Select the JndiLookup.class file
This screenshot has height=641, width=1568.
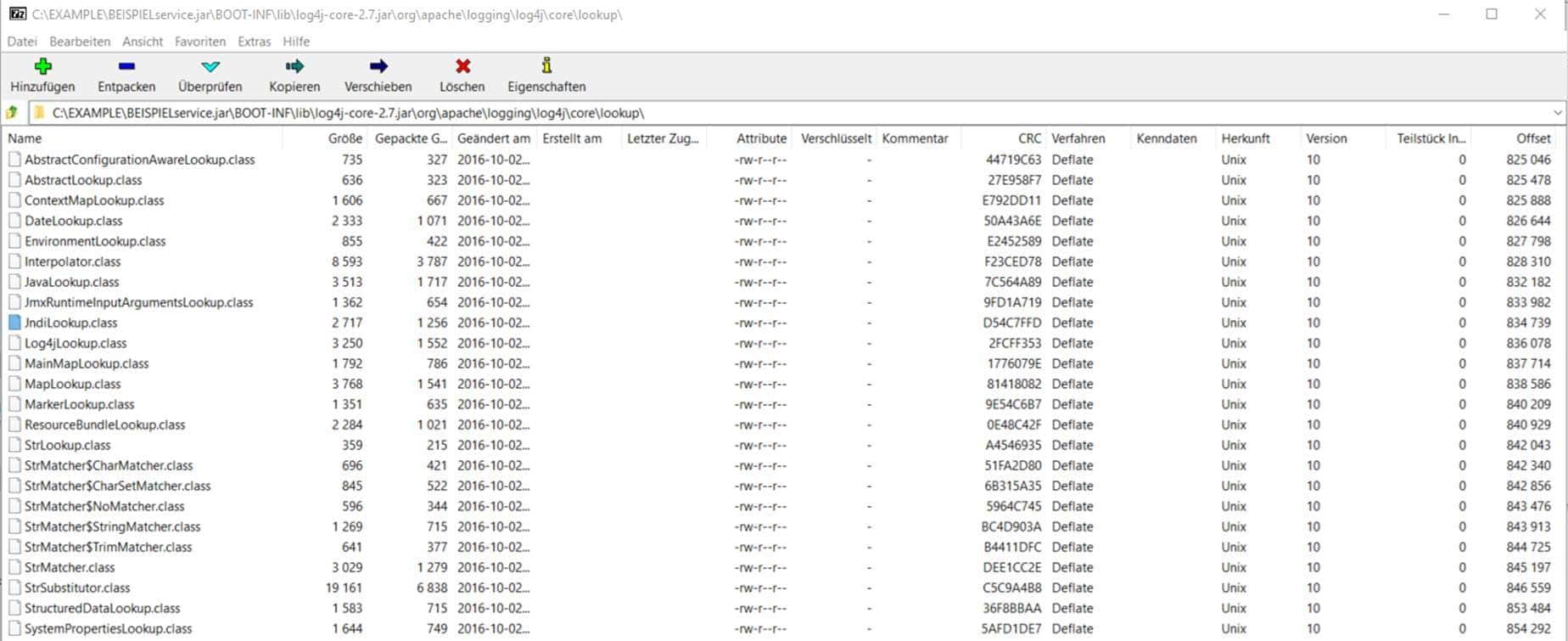[x=71, y=323]
